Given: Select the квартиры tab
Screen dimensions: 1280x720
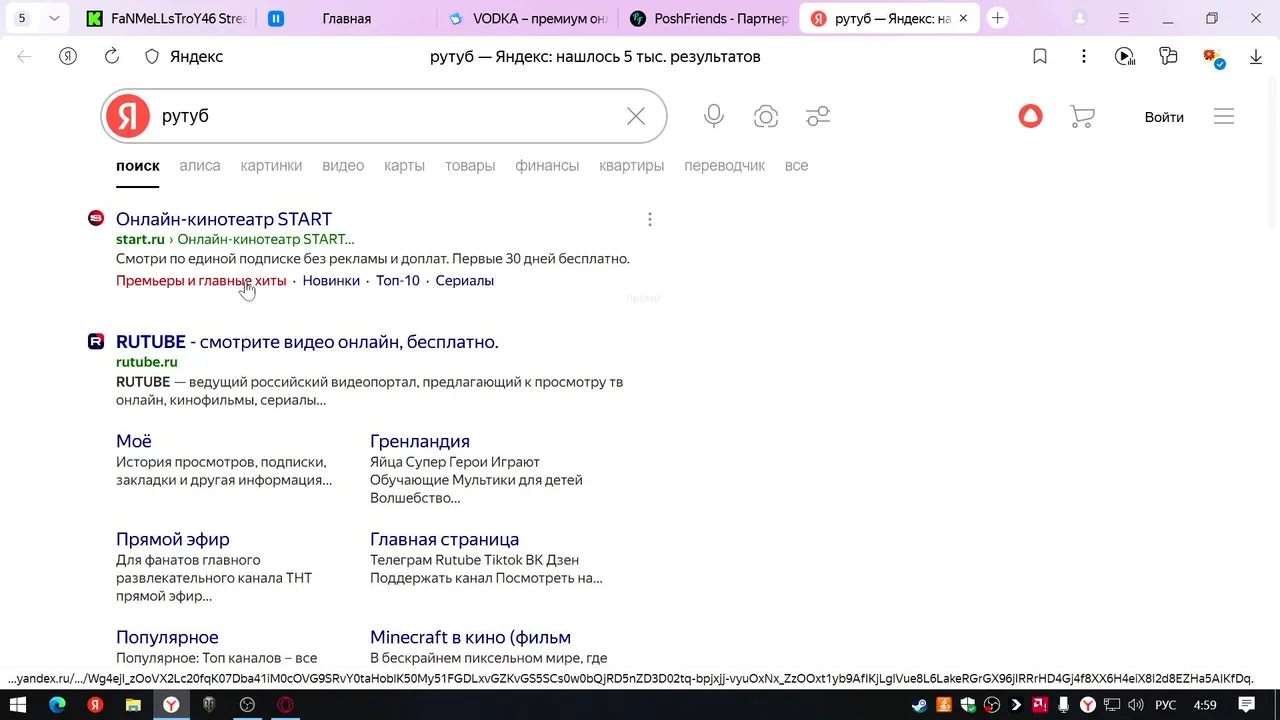Looking at the screenshot, I should click(631, 165).
